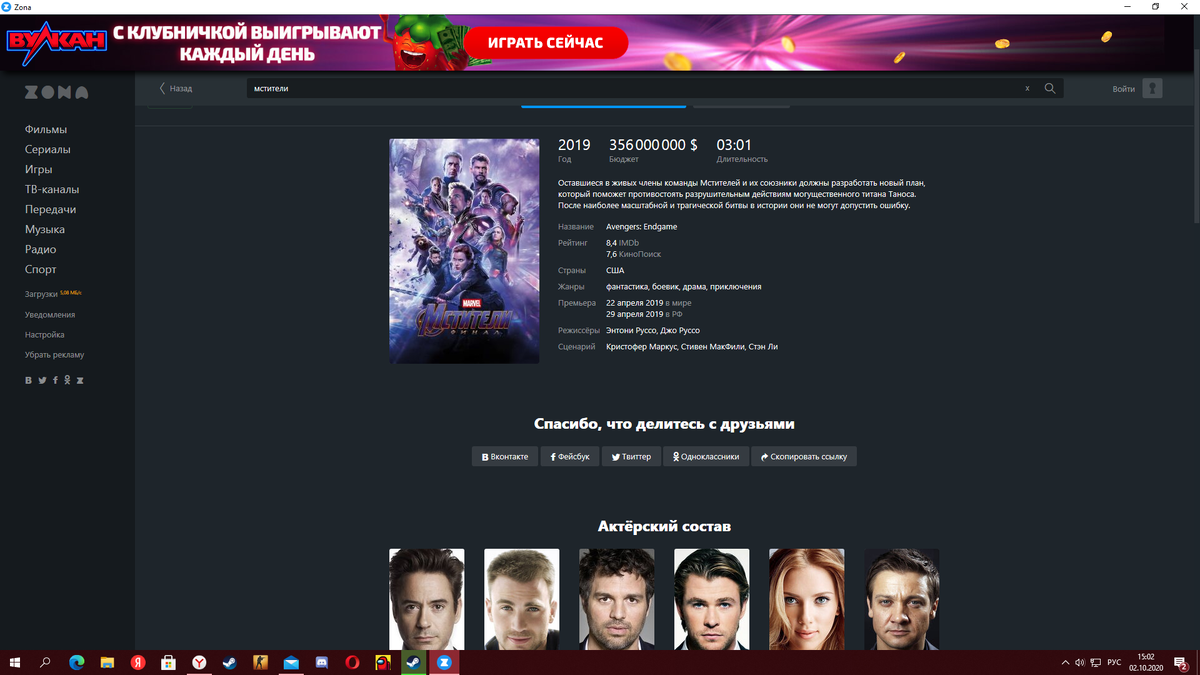Click country США

[615, 270]
